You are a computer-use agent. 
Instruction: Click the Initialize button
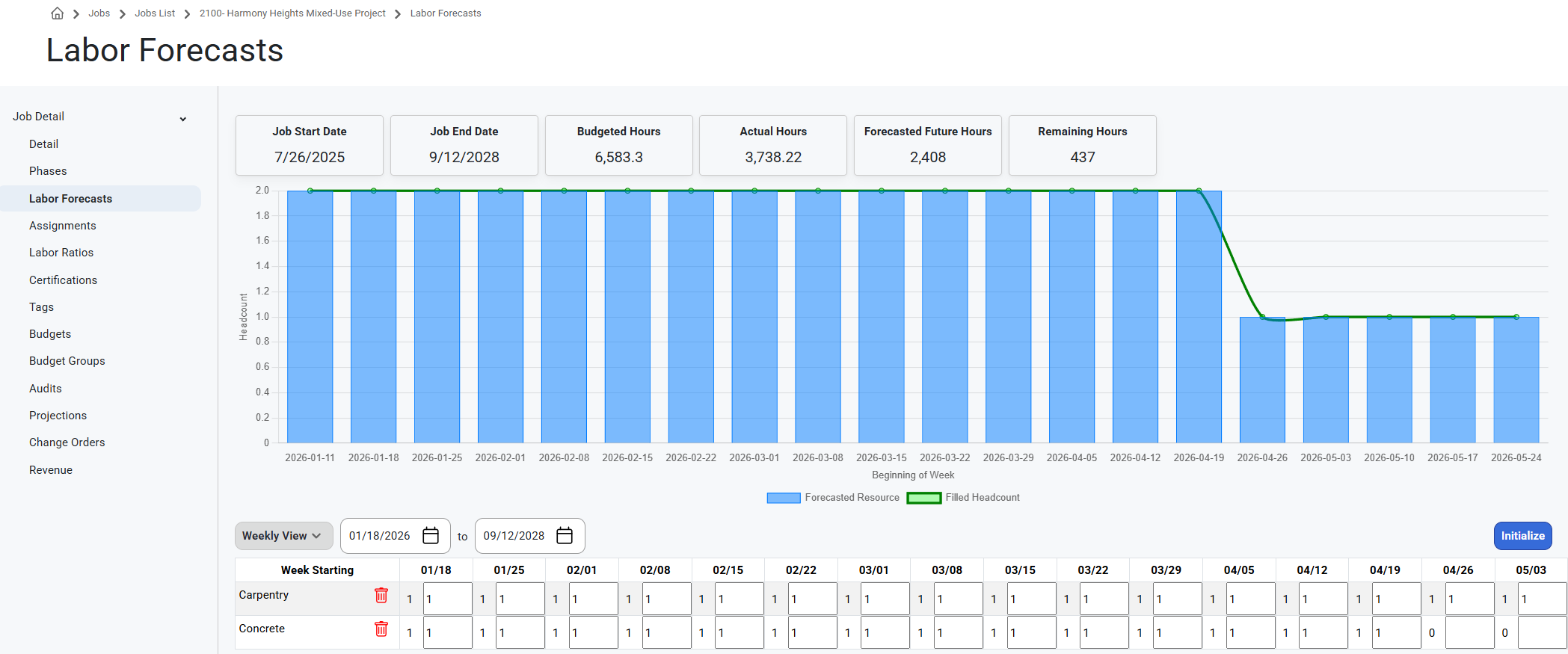[x=1522, y=536]
